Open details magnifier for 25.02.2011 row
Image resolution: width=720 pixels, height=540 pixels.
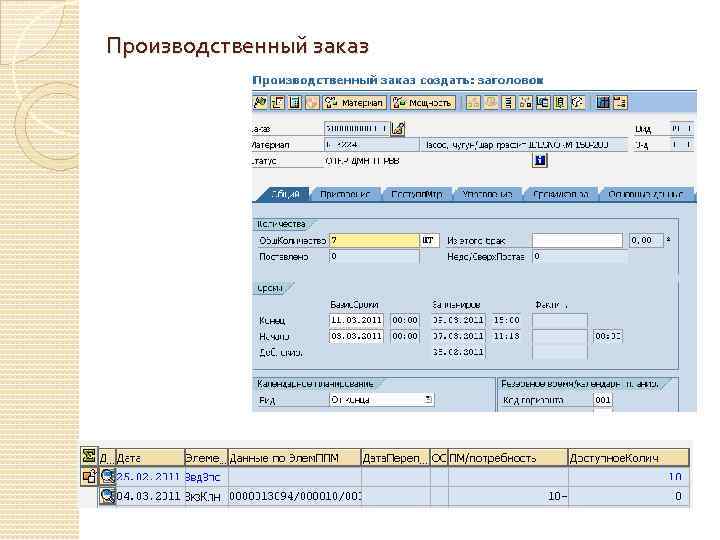(x=107, y=476)
